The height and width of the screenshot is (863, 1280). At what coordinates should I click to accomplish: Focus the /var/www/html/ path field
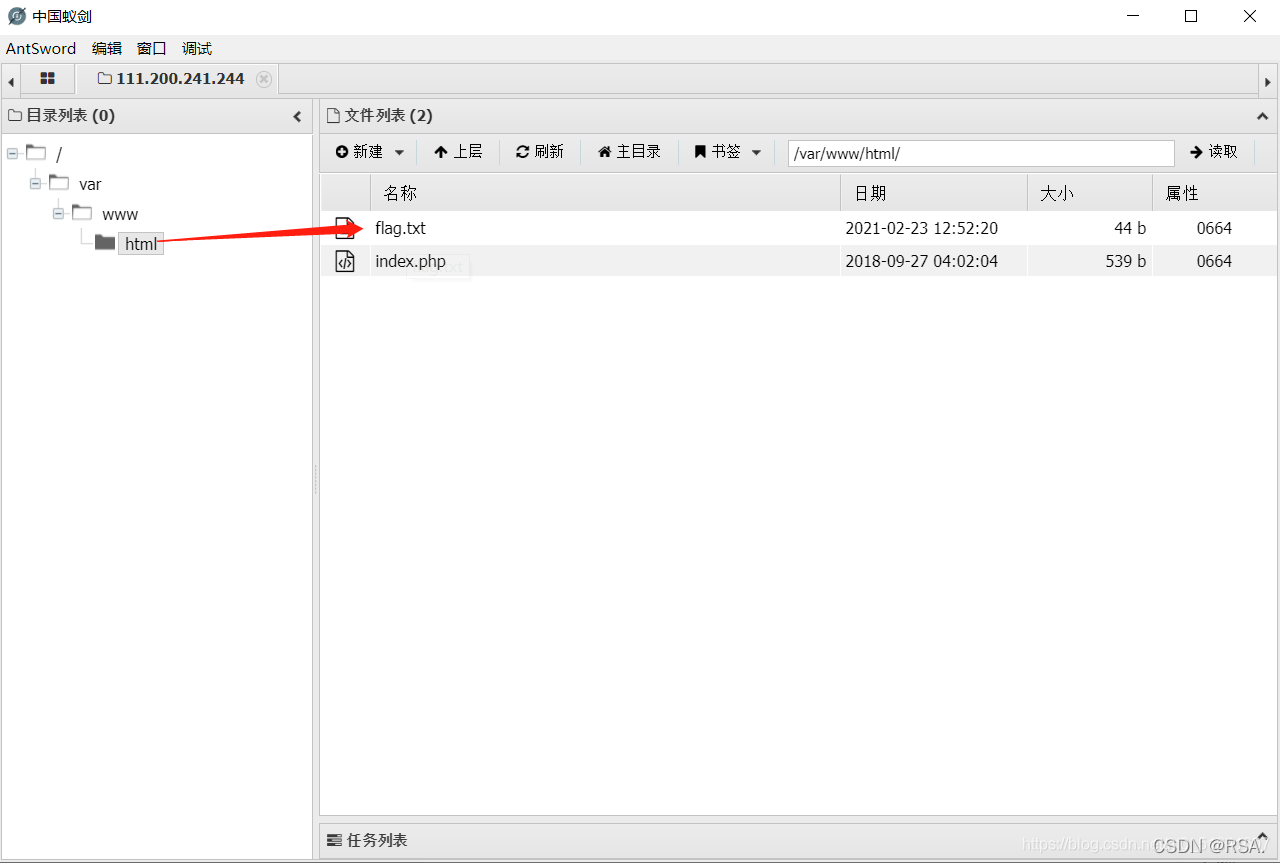click(981, 153)
